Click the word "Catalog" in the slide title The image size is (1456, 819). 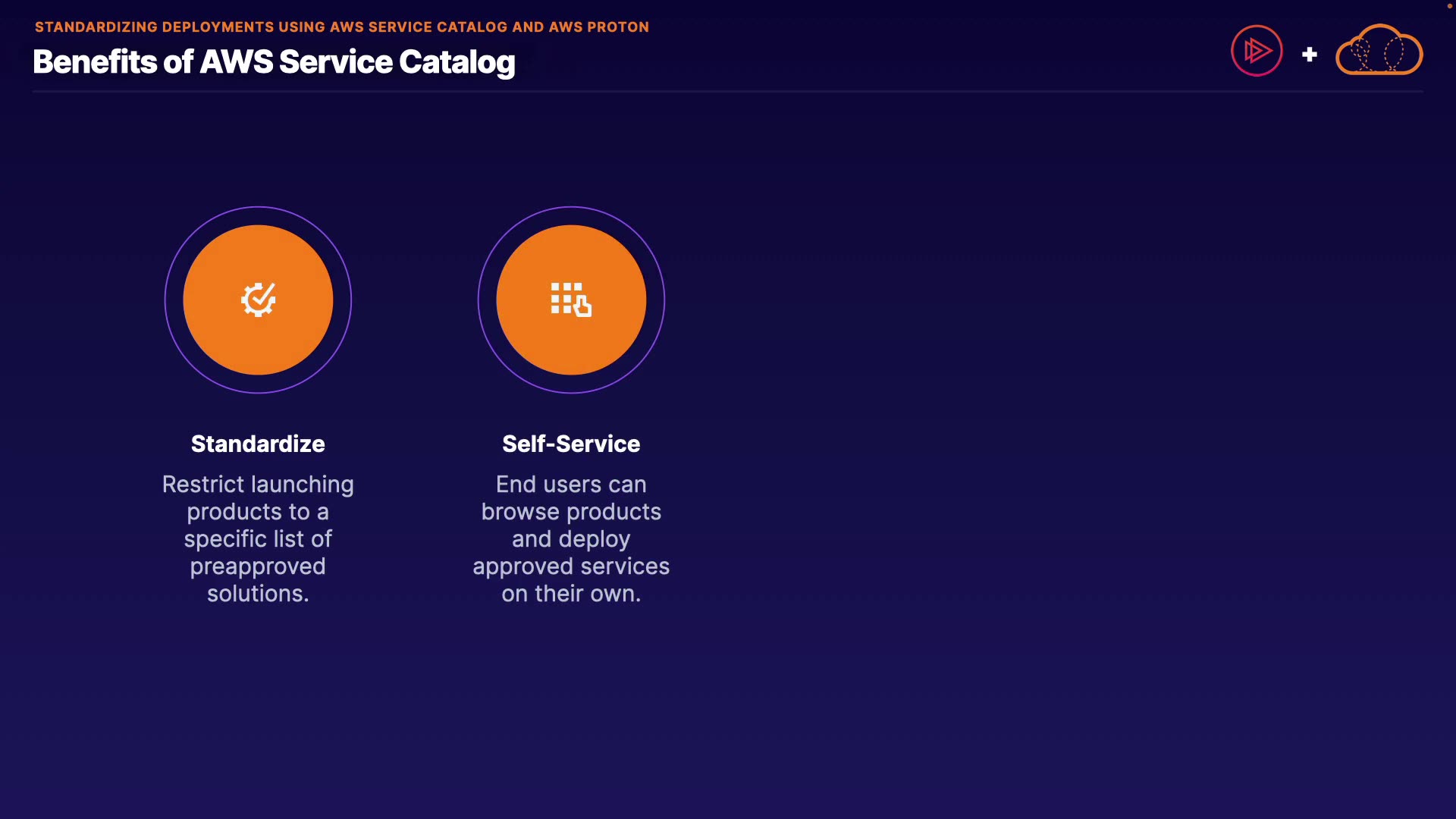[x=457, y=62]
